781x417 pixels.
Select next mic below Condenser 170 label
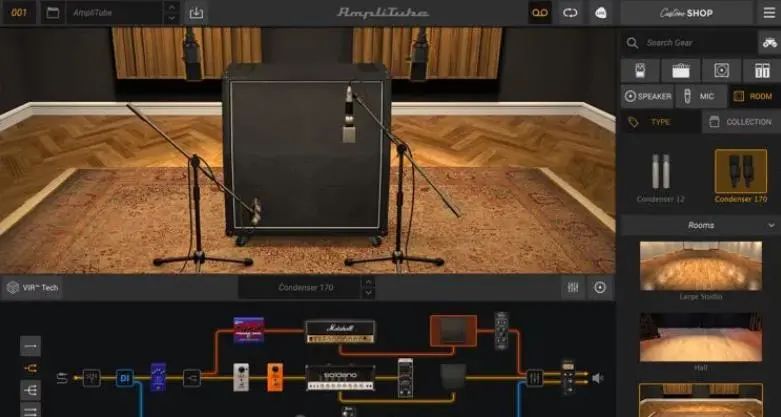[368, 293]
